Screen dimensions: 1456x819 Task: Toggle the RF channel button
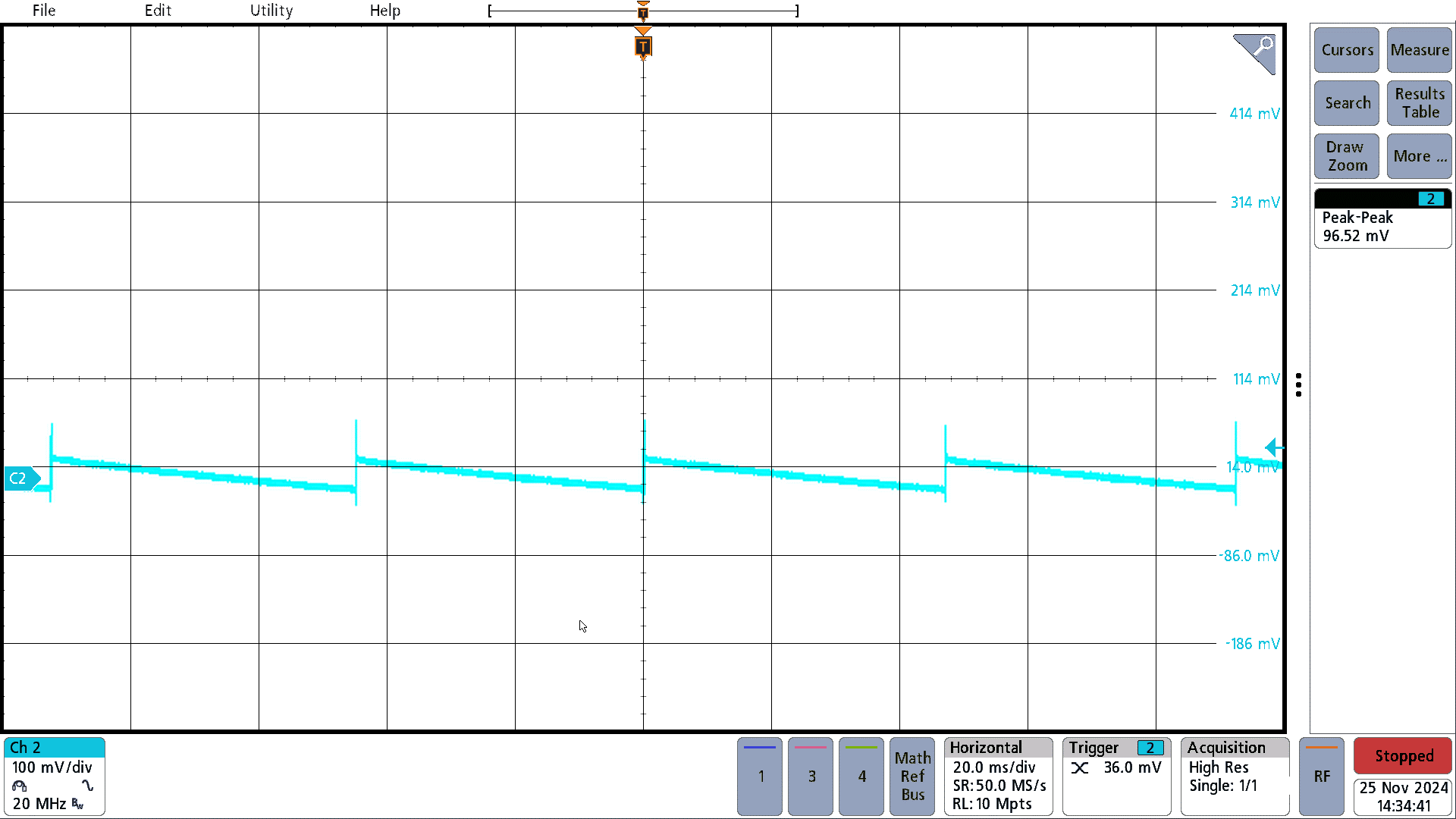click(1322, 777)
